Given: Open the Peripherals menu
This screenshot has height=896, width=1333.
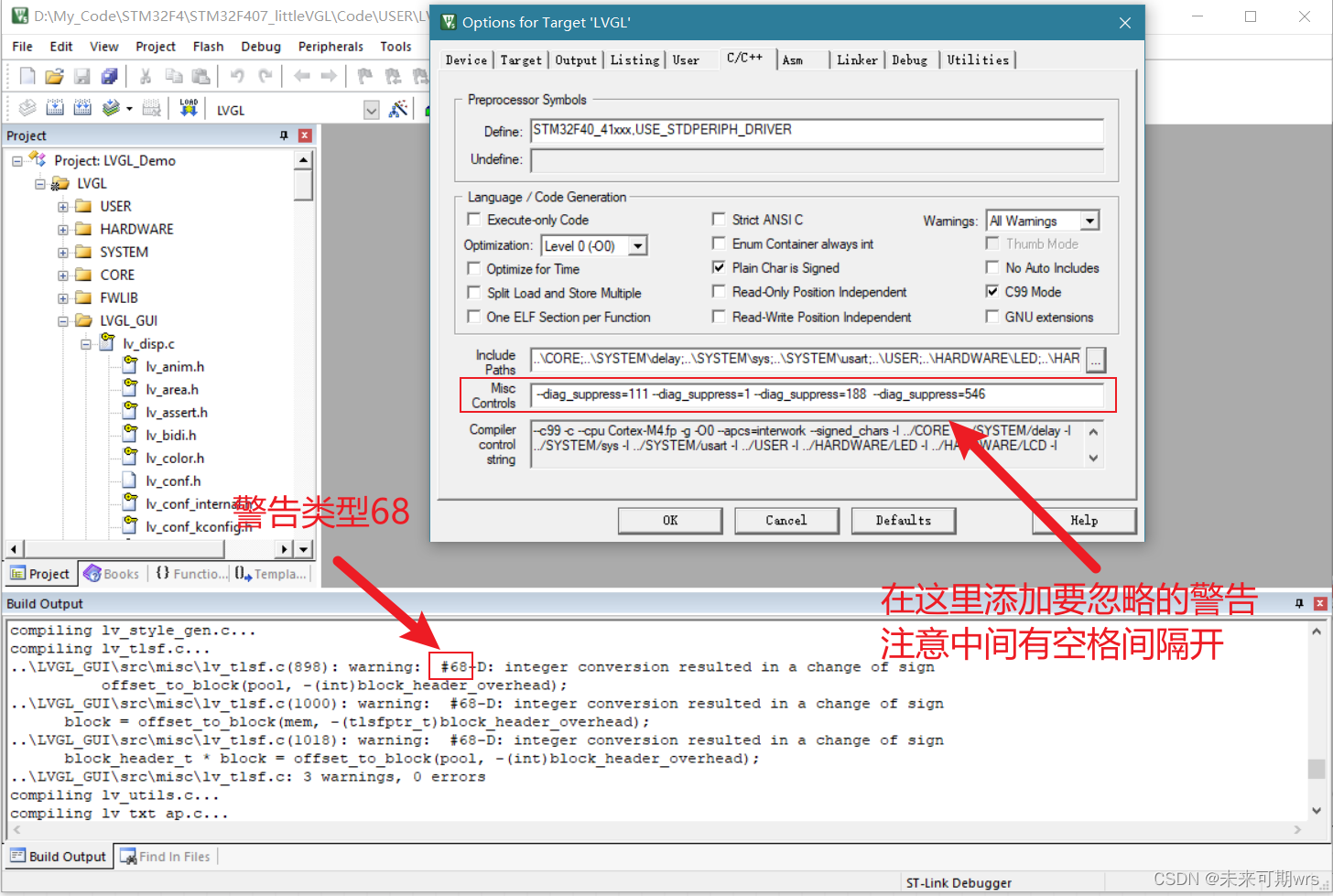Looking at the screenshot, I should click(331, 46).
